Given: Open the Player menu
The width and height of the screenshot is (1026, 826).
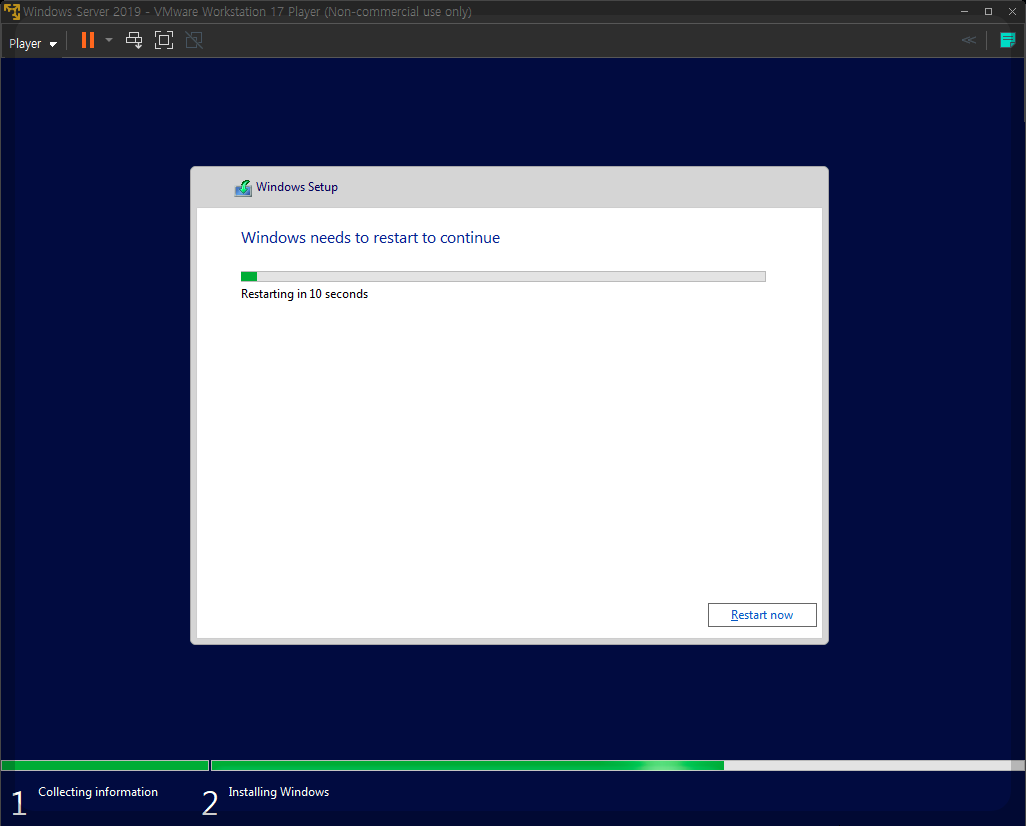Looking at the screenshot, I should 33,43.
